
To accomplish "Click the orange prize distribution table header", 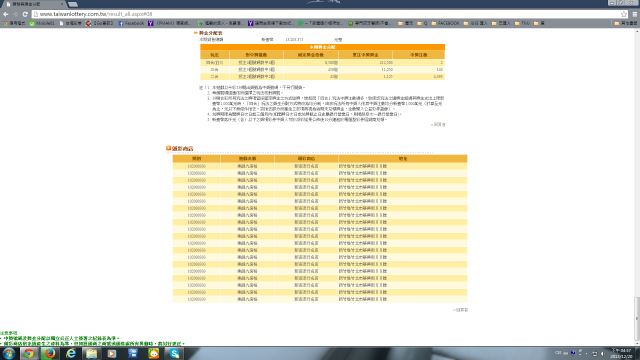I will (322, 47).
